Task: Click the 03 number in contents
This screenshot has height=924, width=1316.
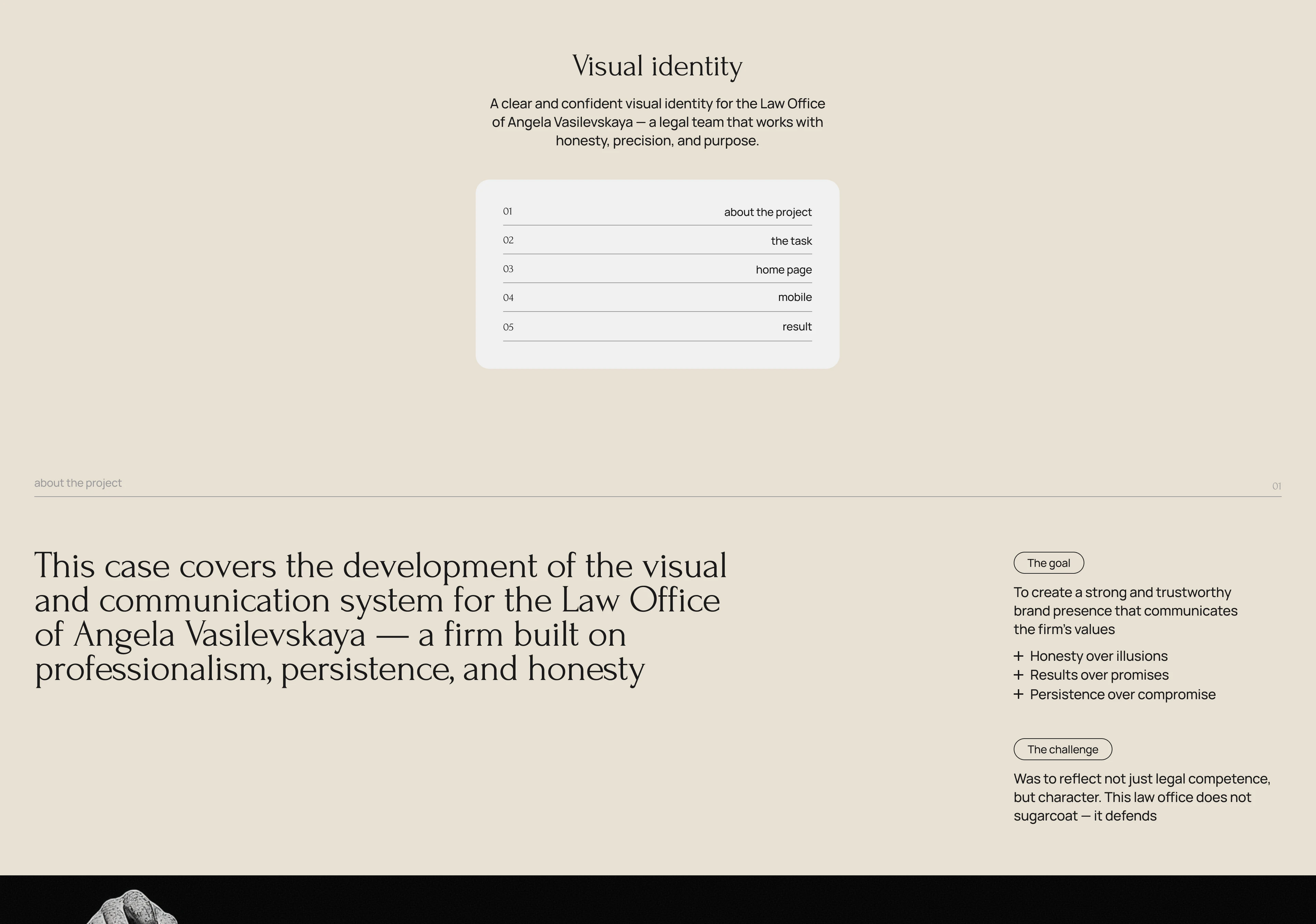Action: 508,269
